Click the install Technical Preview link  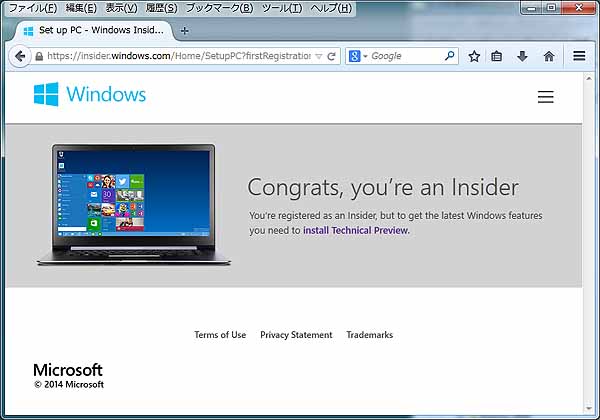[x=355, y=230]
